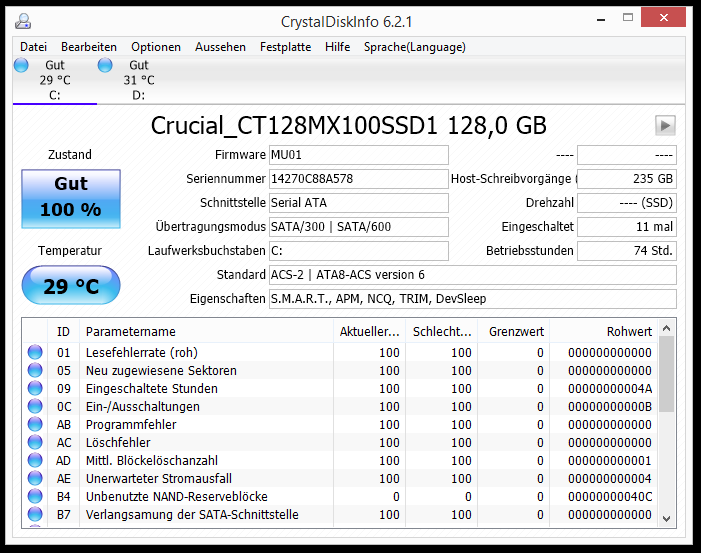Click status orb of Lesefehlerrate (roh) row
This screenshot has height=553, width=701.
(x=35, y=352)
